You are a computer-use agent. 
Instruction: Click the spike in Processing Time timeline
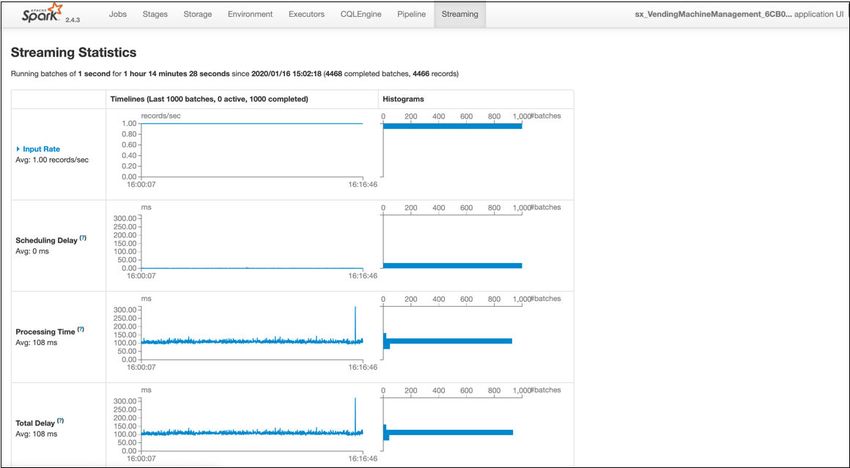point(355,324)
